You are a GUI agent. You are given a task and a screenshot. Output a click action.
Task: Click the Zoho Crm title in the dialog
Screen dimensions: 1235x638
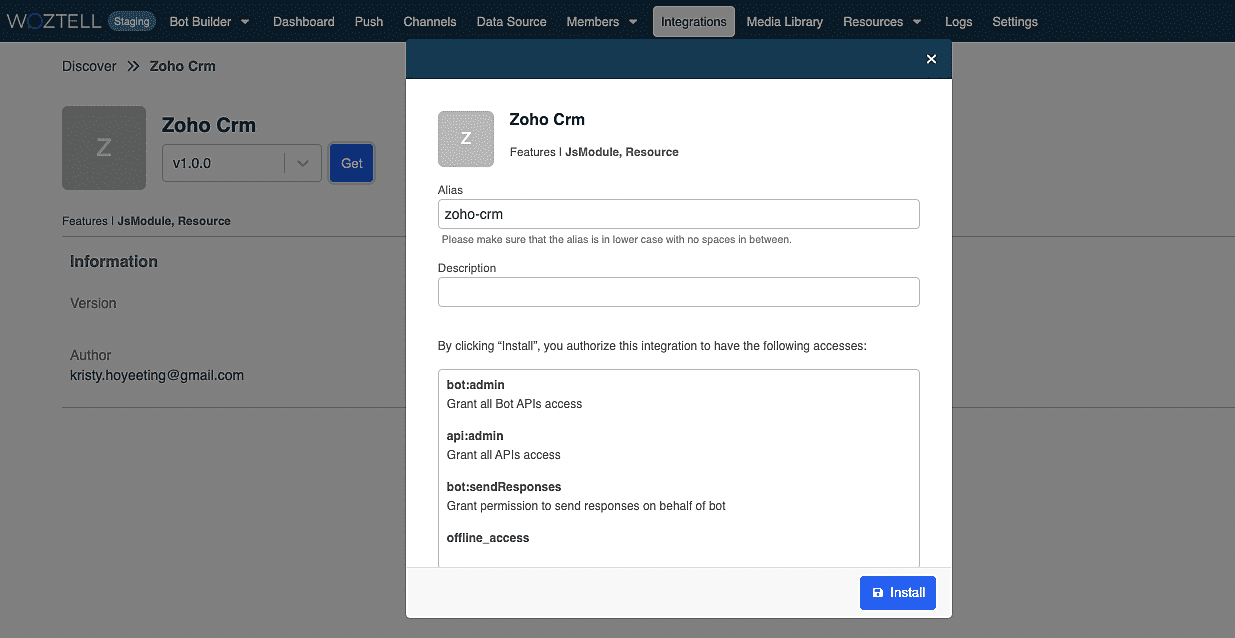(x=547, y=119)
